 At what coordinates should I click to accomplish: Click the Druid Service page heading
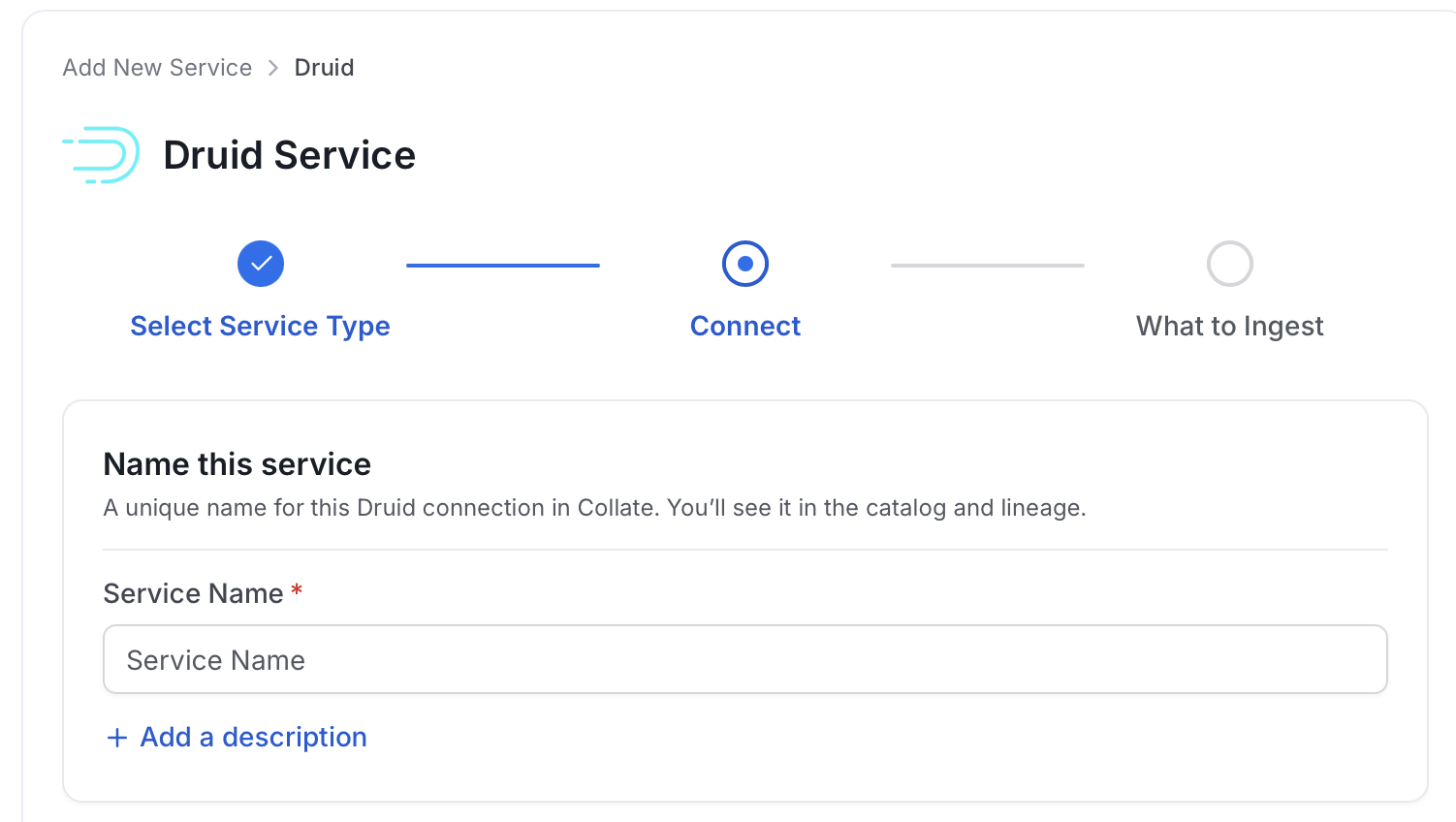(290, 155)
